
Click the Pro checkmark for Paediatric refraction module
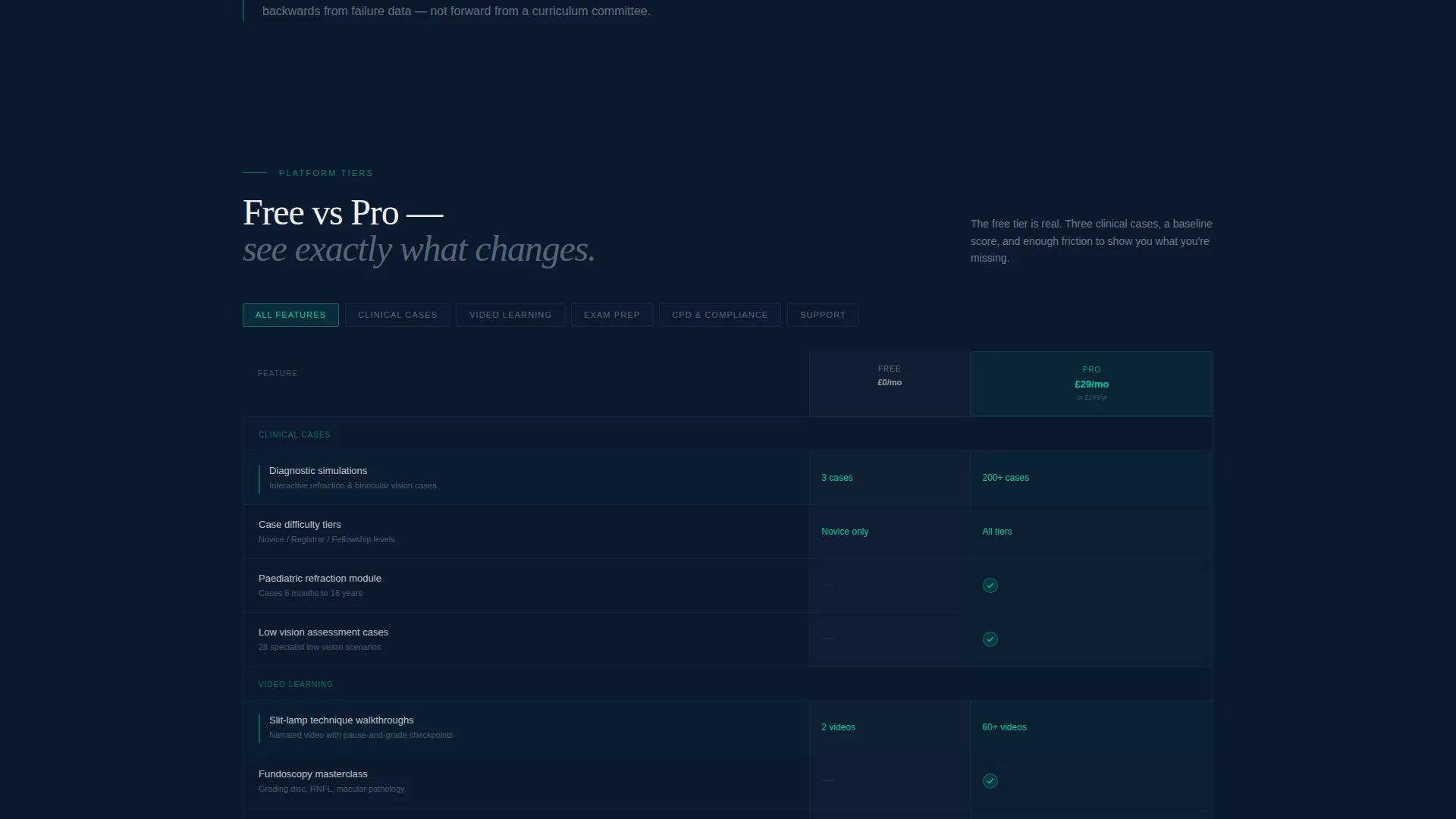[x=990, y=585]
